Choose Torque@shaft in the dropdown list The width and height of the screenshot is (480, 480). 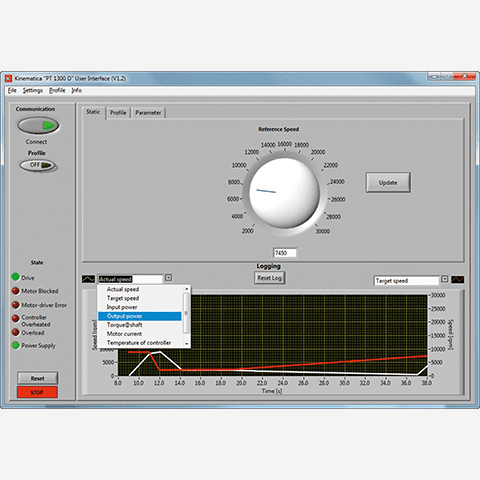click(x=140, y=325)
